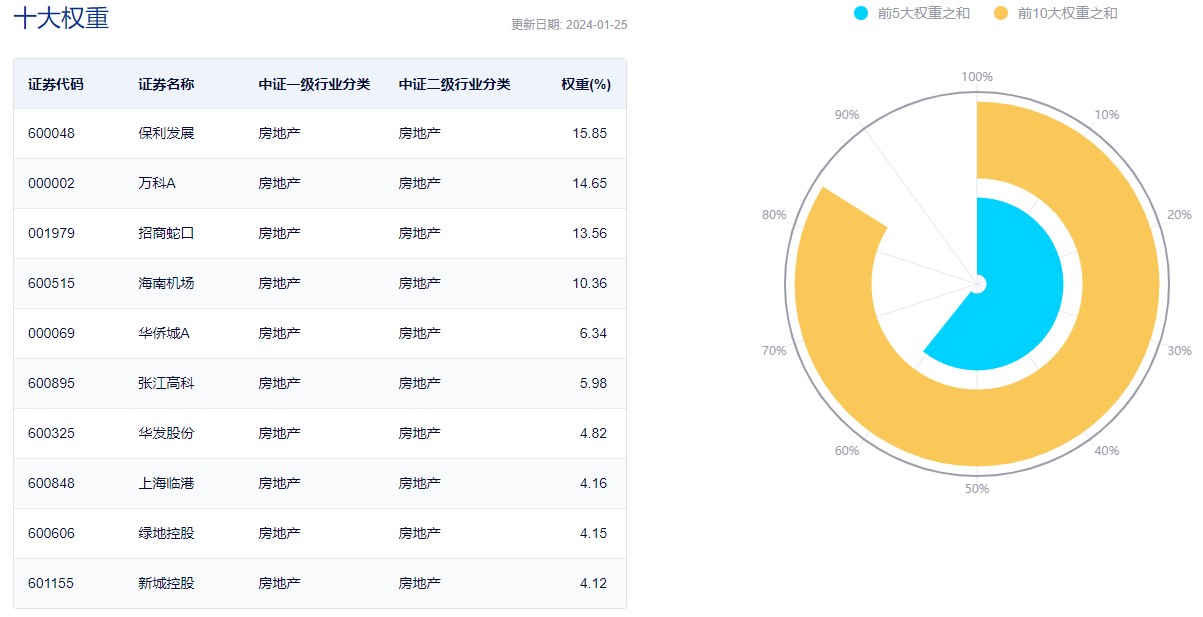1203x617 pixels.
Task: Click the 证券名称 column header
Action: tap(166, 84)
